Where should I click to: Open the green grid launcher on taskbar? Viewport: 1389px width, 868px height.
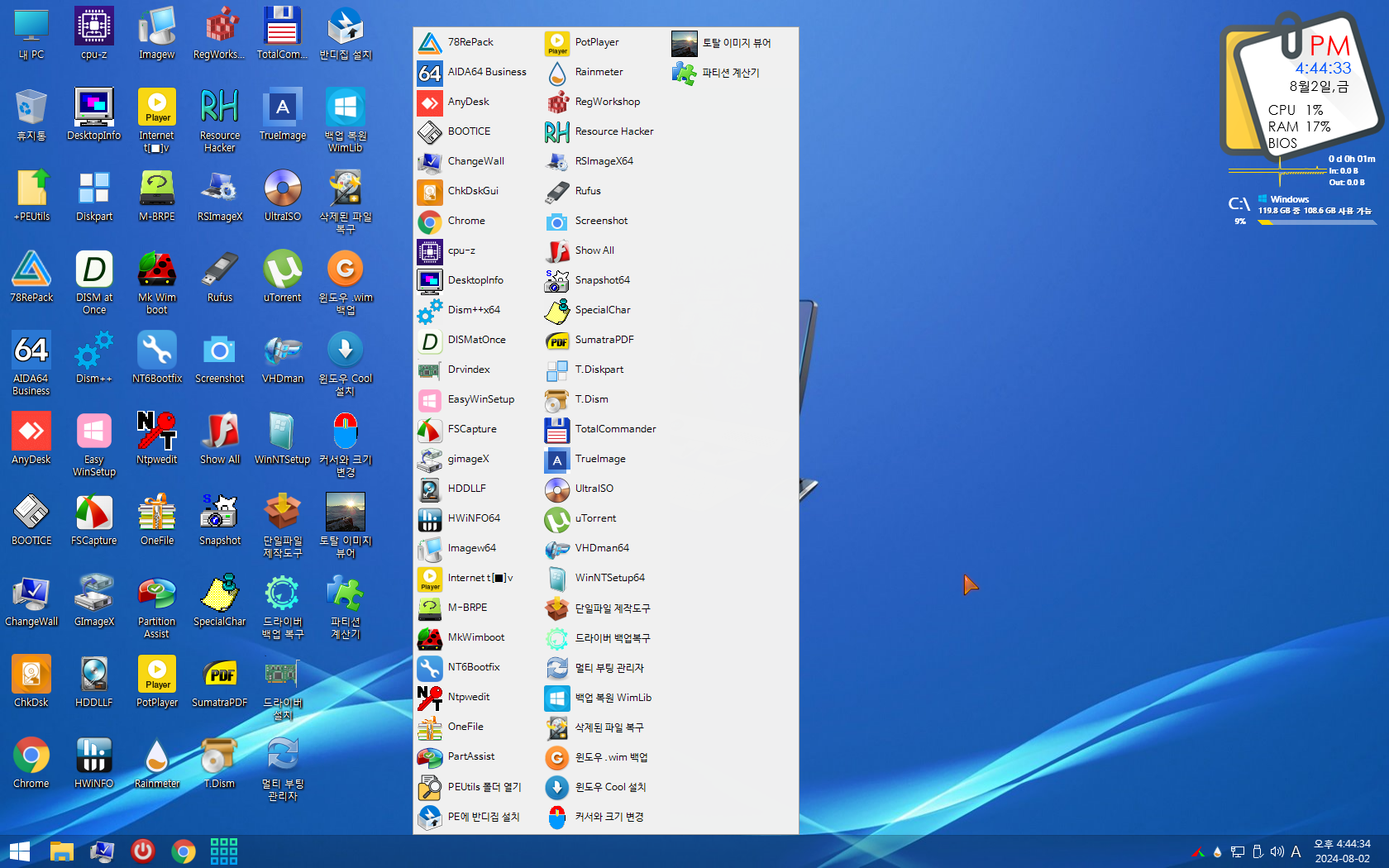pyautogui.click(x=224, y=851)
